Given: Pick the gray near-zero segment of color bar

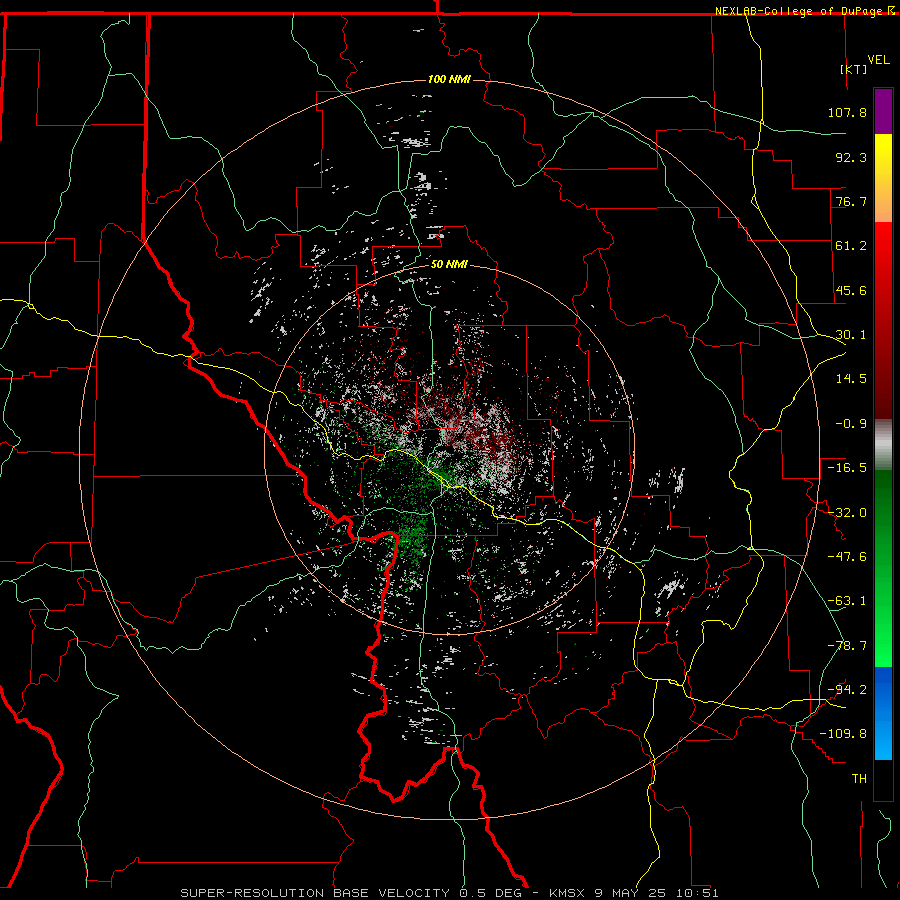Looking at the screenshot, I should coord(883,445).
